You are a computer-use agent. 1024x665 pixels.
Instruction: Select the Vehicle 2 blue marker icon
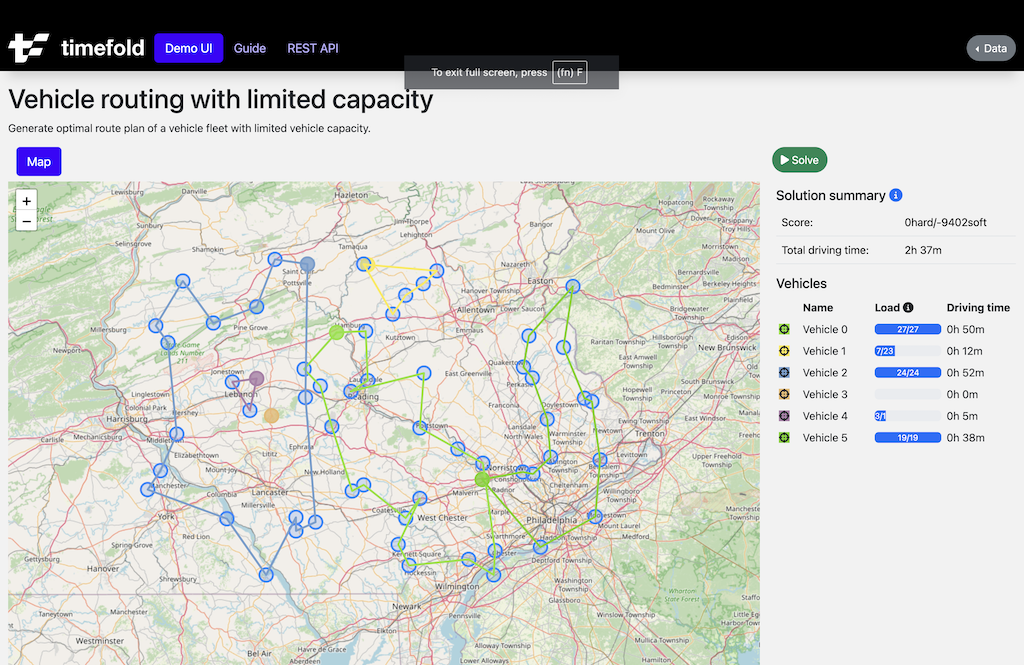pos(784,372)
